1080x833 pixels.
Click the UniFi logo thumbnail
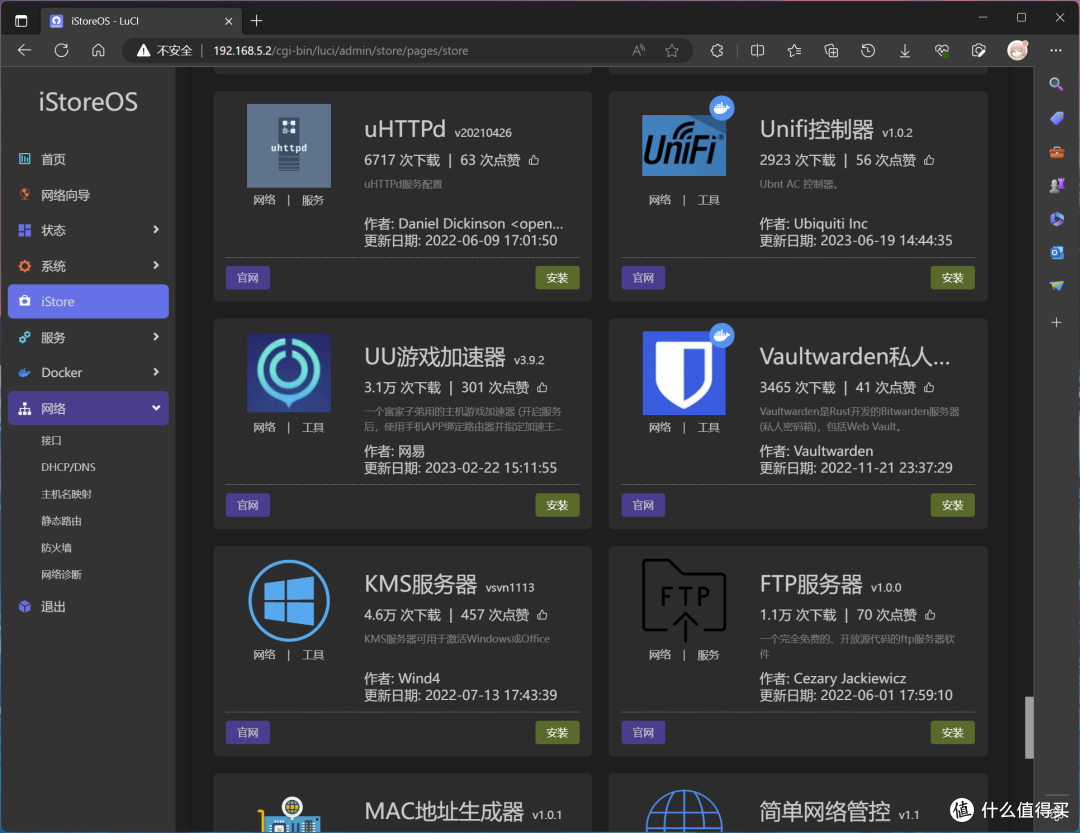coord(684,145)
